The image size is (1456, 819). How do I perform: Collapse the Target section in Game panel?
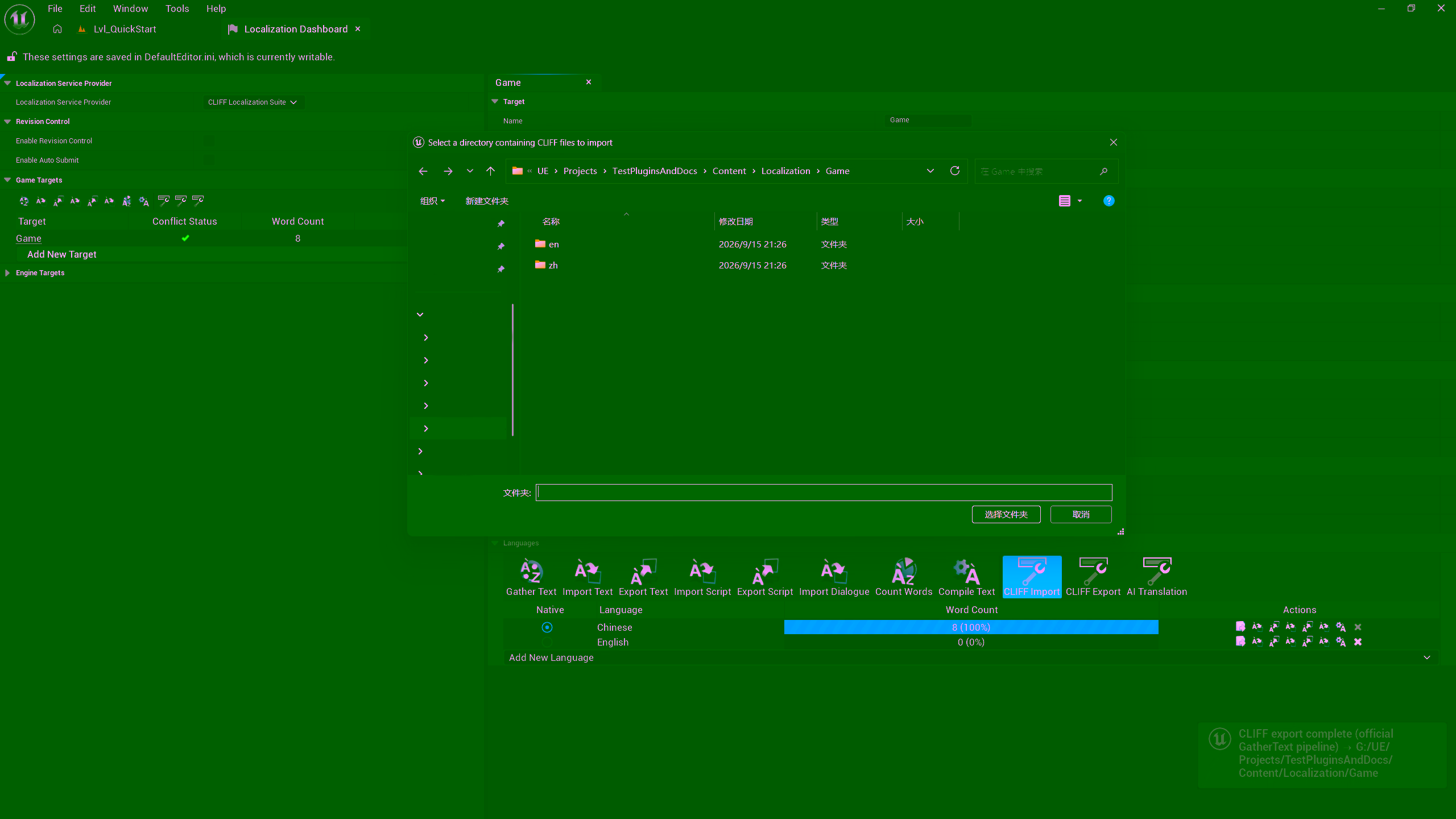pos(495,101)
